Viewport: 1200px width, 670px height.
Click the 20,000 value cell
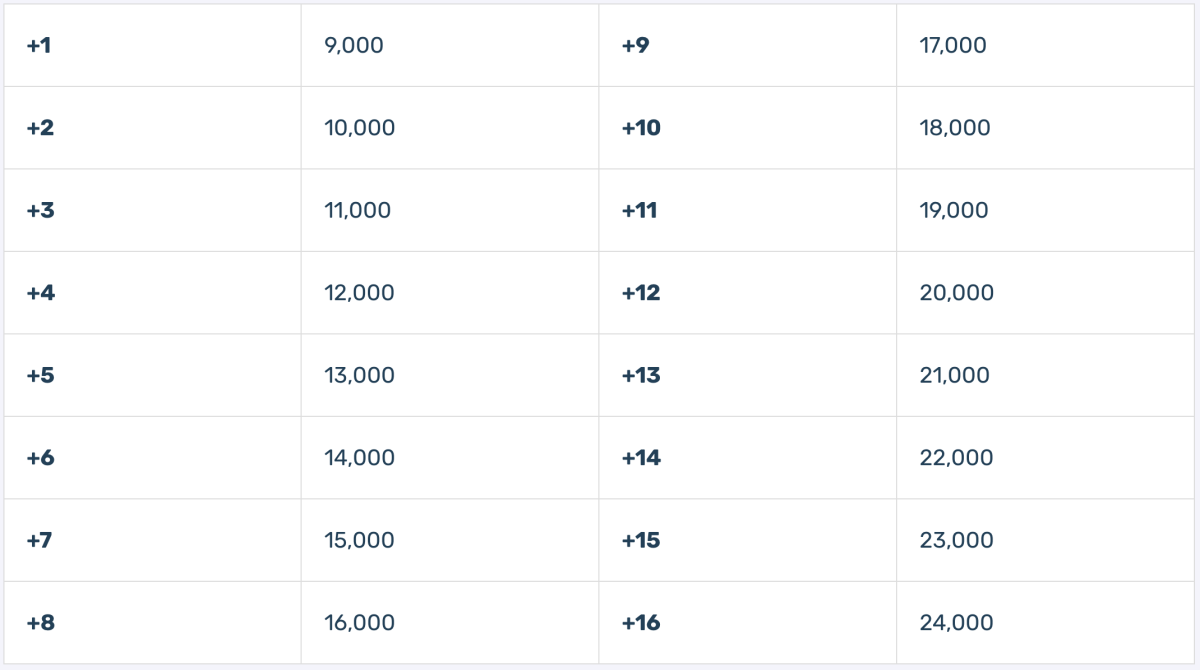tap(1046, 293)
